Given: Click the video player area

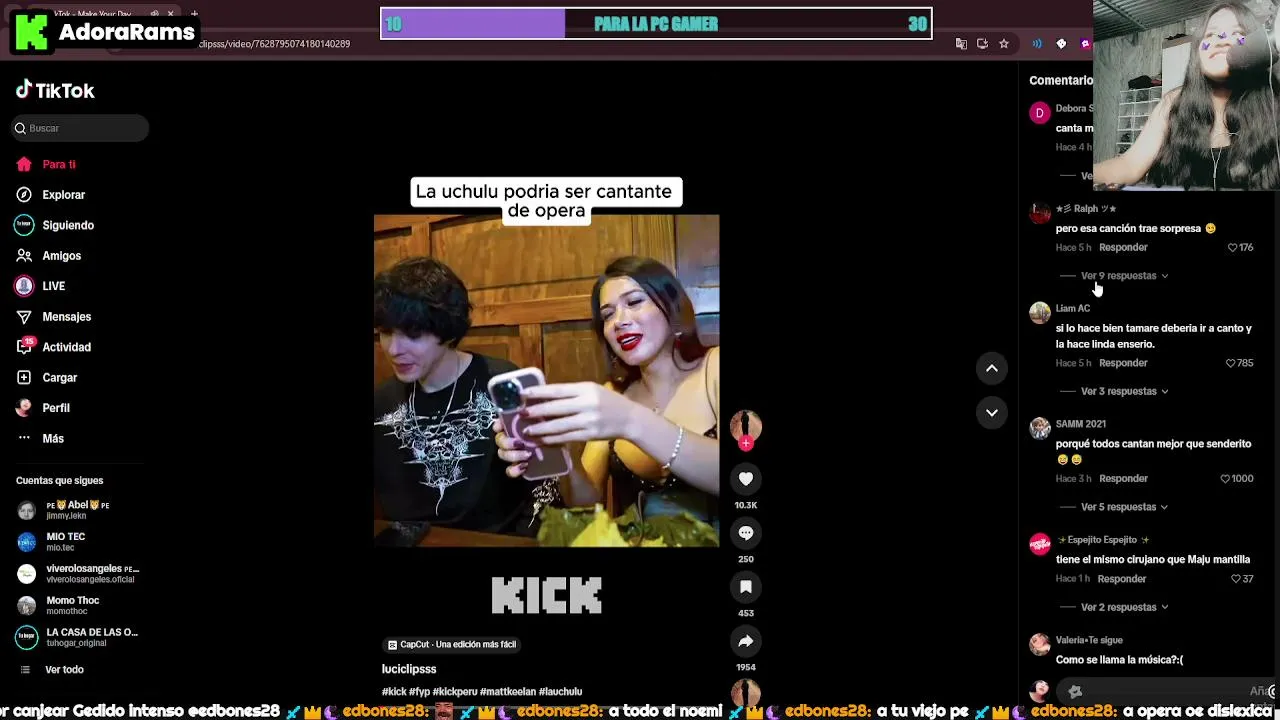Looking at the screenshot, I should point(546,380).
